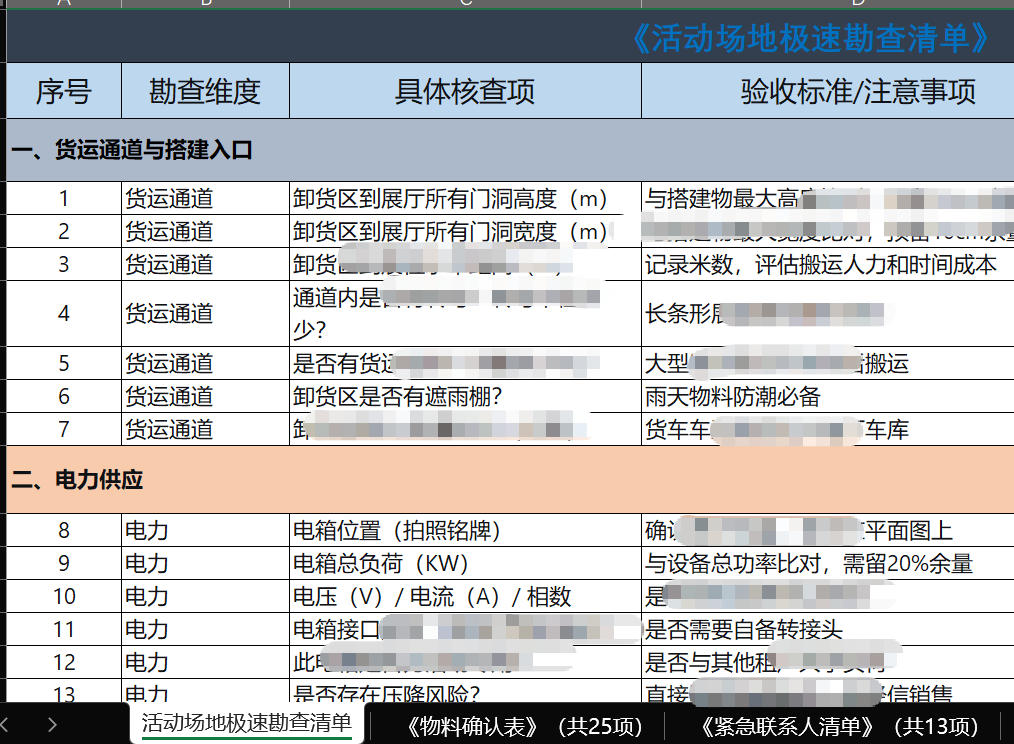Select the 验收标准/注意事项 header cell
The width and height of the screenshot is (1014, 744).
coord(828,91)
